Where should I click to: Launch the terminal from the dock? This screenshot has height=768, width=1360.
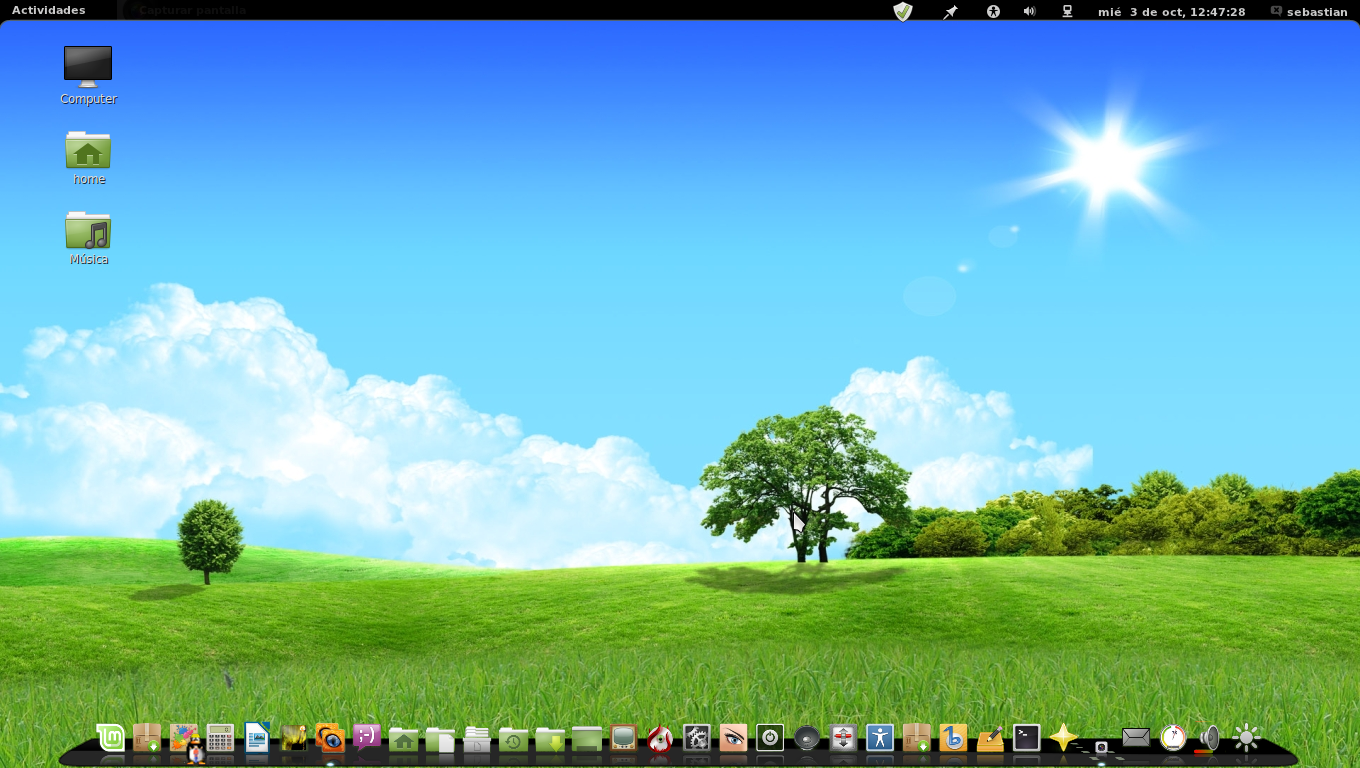pos(1026,738)
